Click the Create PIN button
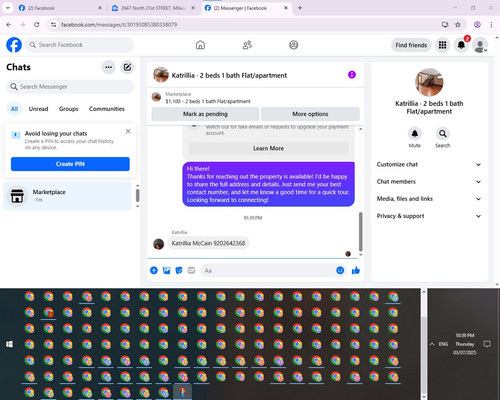The width and height of the screenshot is (500, 400). [70, 164]
